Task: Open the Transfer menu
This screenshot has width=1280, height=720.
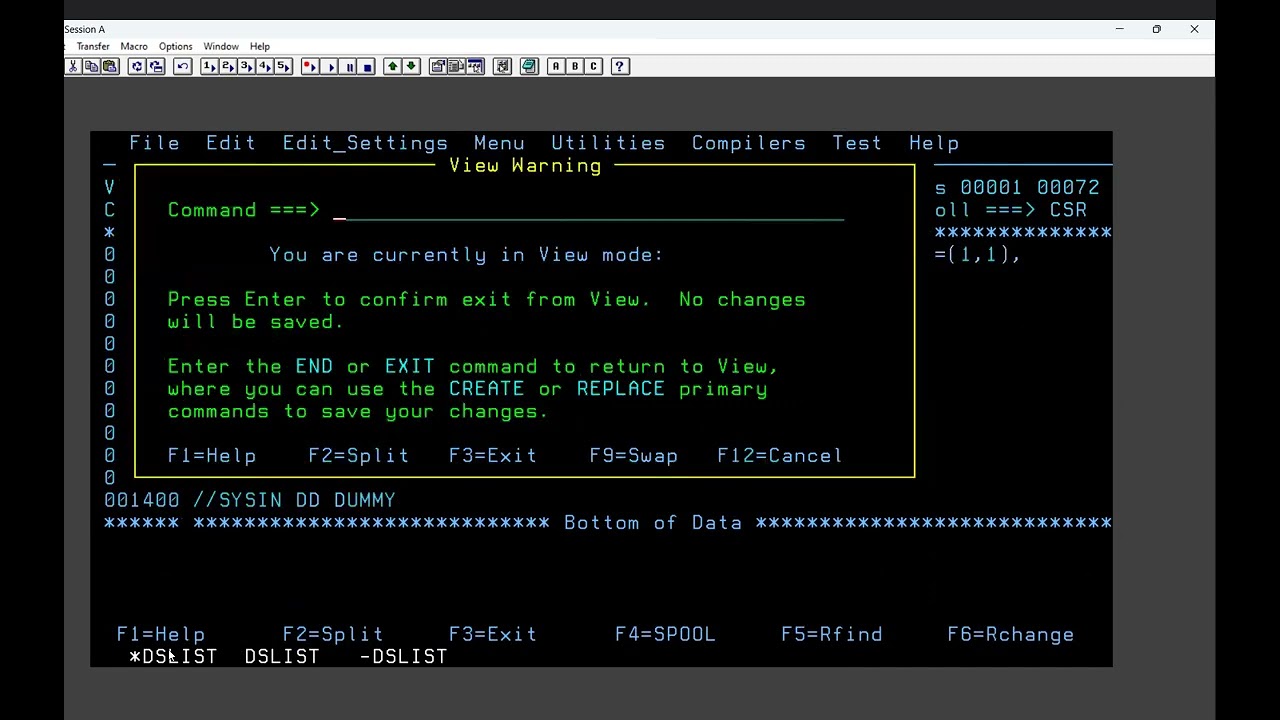Action: [x=92, y=46]
